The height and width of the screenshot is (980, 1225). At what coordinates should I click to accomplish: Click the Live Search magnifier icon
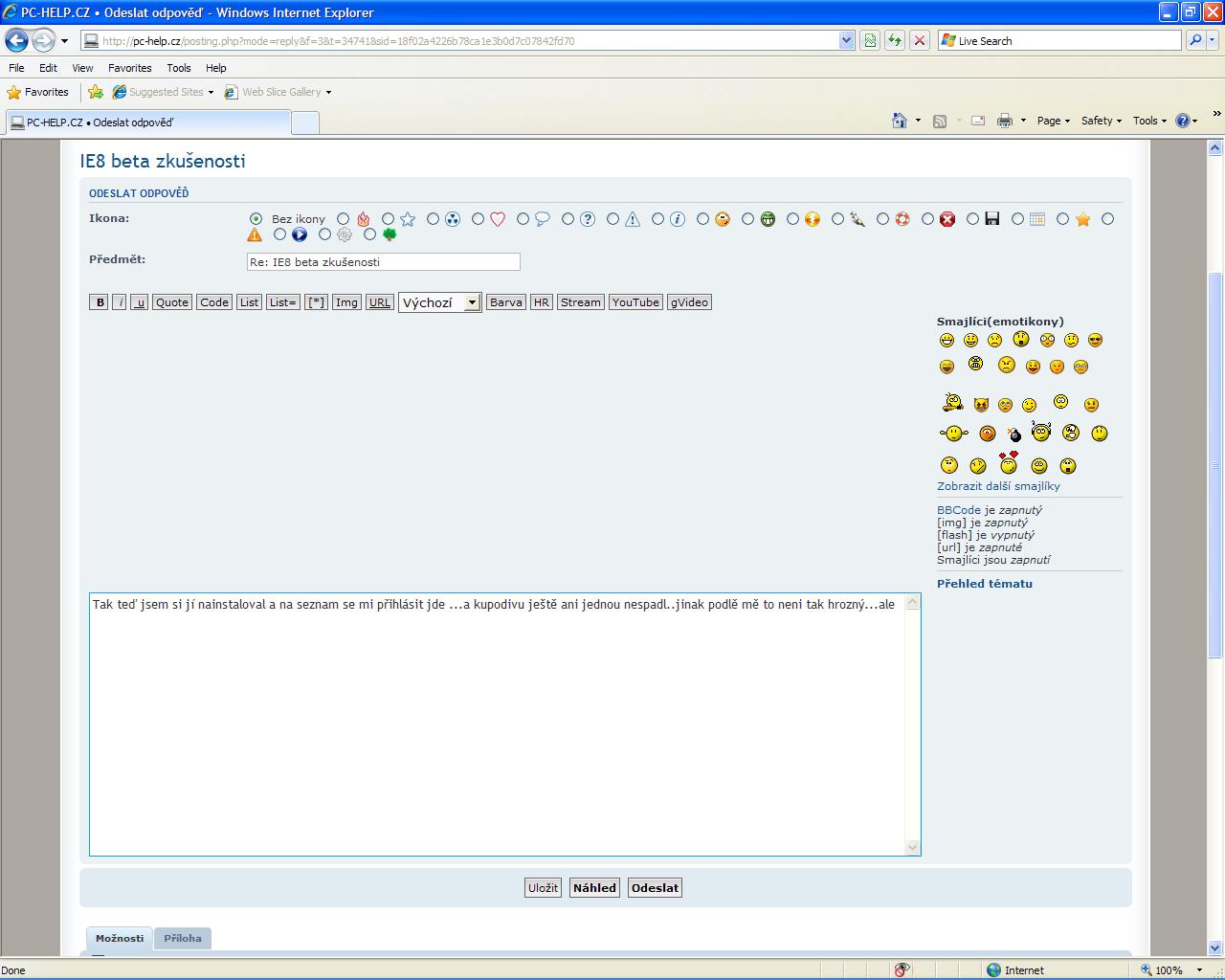coord(1195,40)
